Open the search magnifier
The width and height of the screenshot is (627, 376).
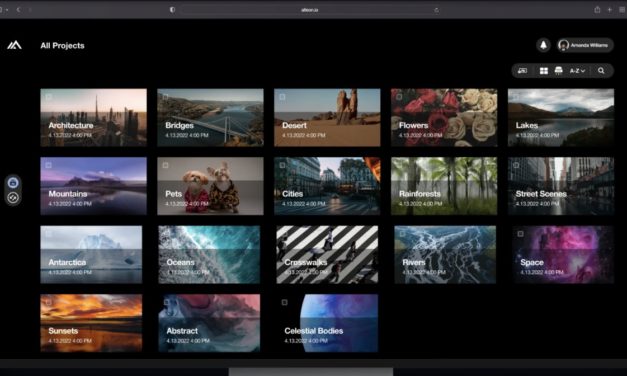click(x=601, y=71)
